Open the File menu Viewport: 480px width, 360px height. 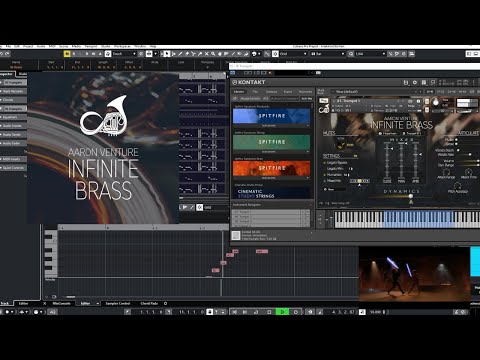tap(9, 46)
